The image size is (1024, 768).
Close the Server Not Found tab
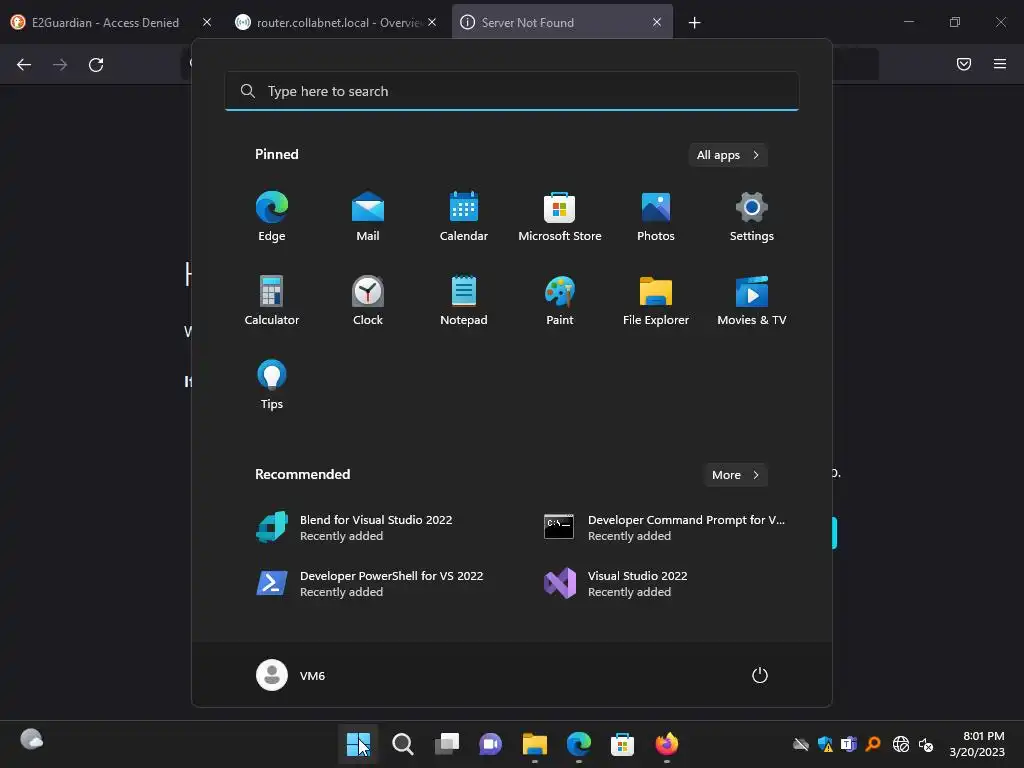click(x=657, y=22)
